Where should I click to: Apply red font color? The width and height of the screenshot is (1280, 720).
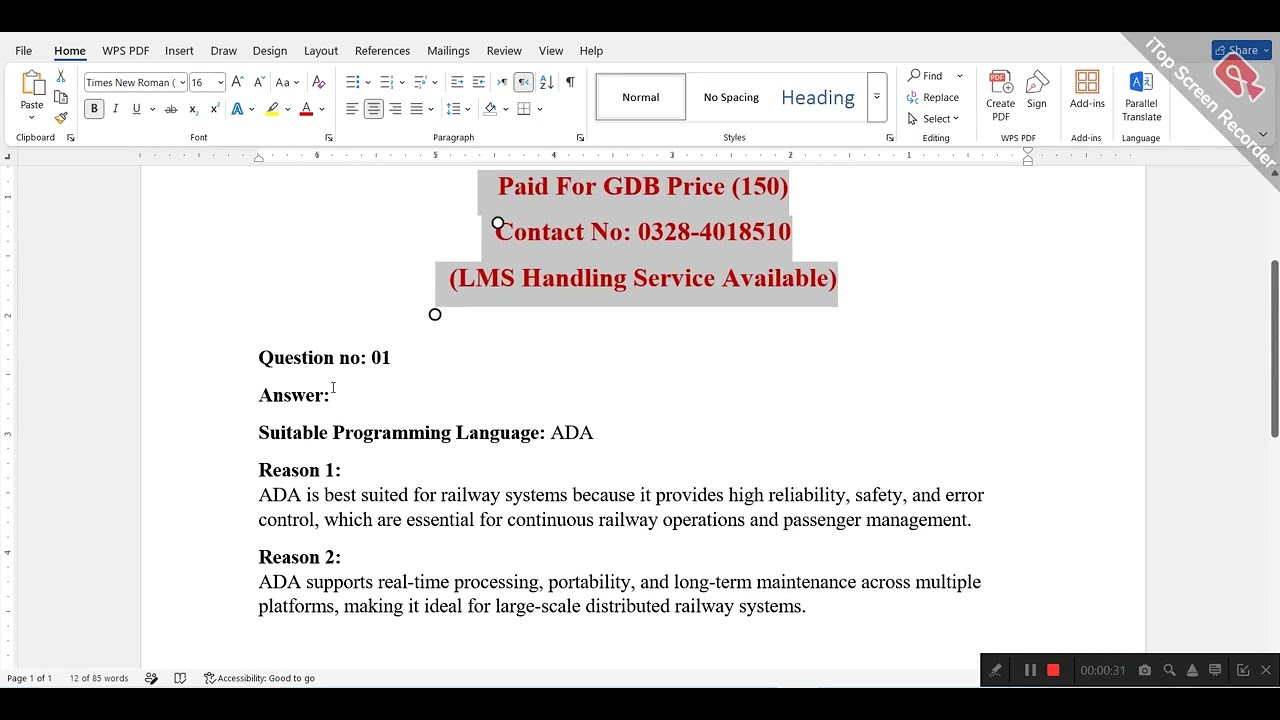(306, 109)
